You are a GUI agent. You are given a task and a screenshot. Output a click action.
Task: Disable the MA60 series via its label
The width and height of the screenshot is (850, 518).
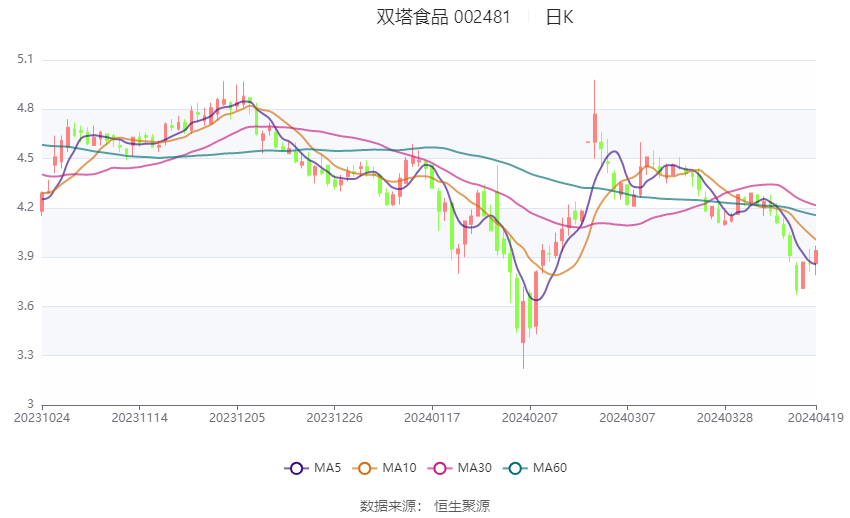coord(550,468)
